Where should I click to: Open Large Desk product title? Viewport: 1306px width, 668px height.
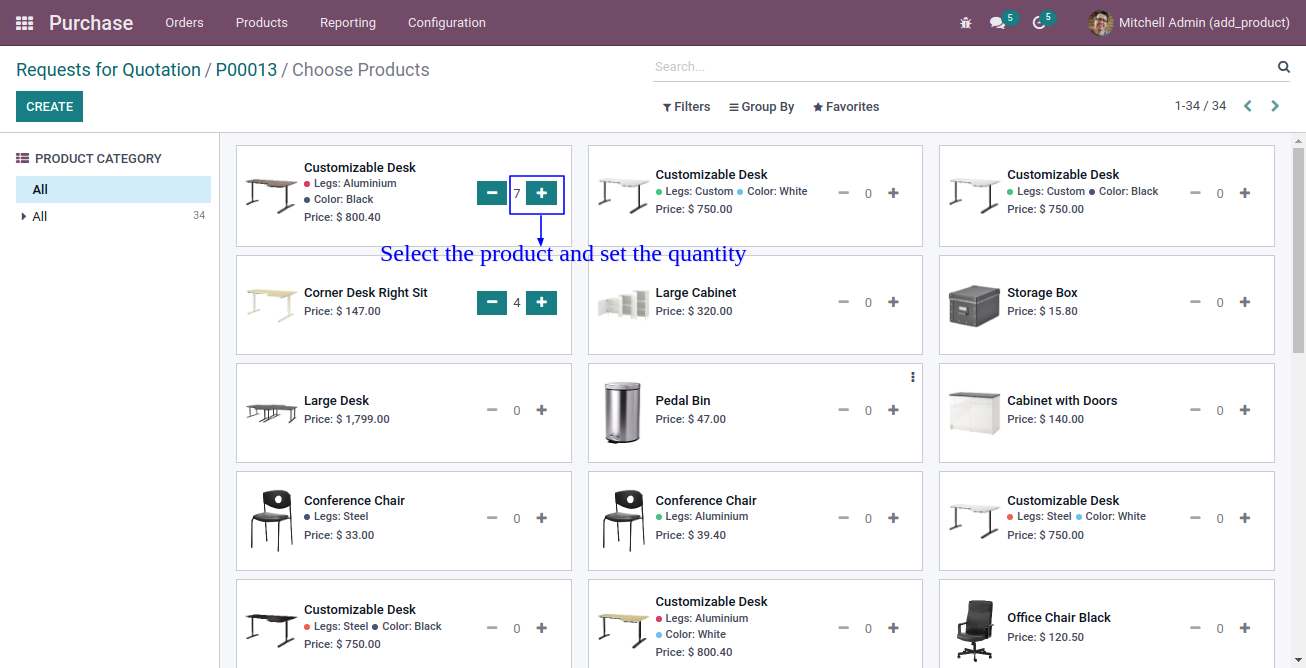(x=337, y=401)
